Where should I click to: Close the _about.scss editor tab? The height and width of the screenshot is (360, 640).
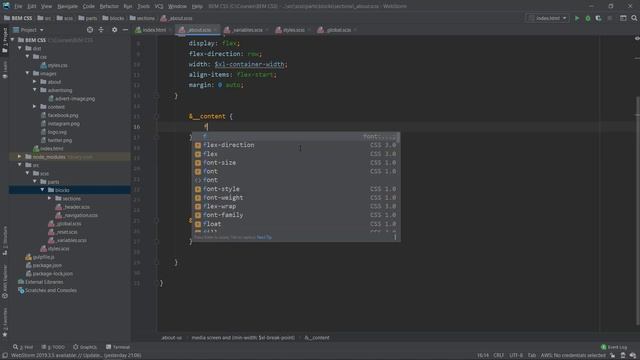coord(216,30)
